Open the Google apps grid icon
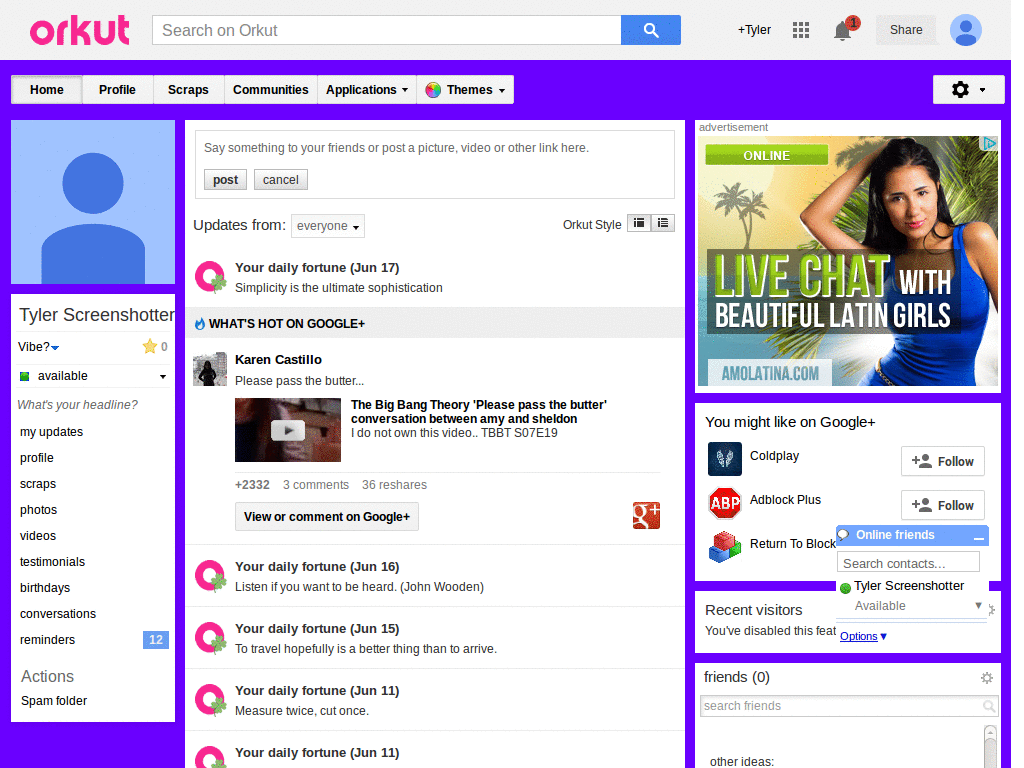This screenshot has height=768, width=1024. click(801, 30)
